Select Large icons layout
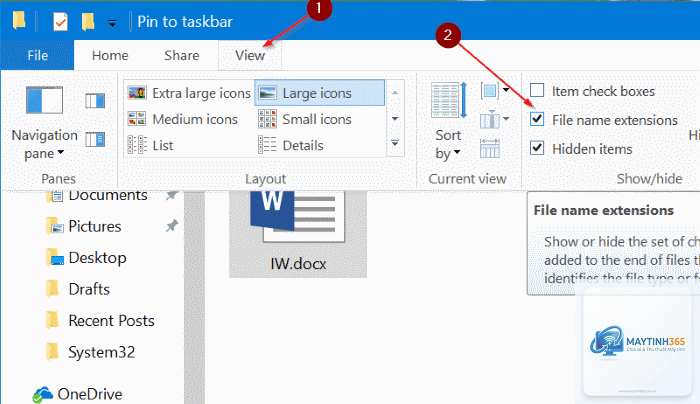The image size is (700, 404). pos(320,93)
